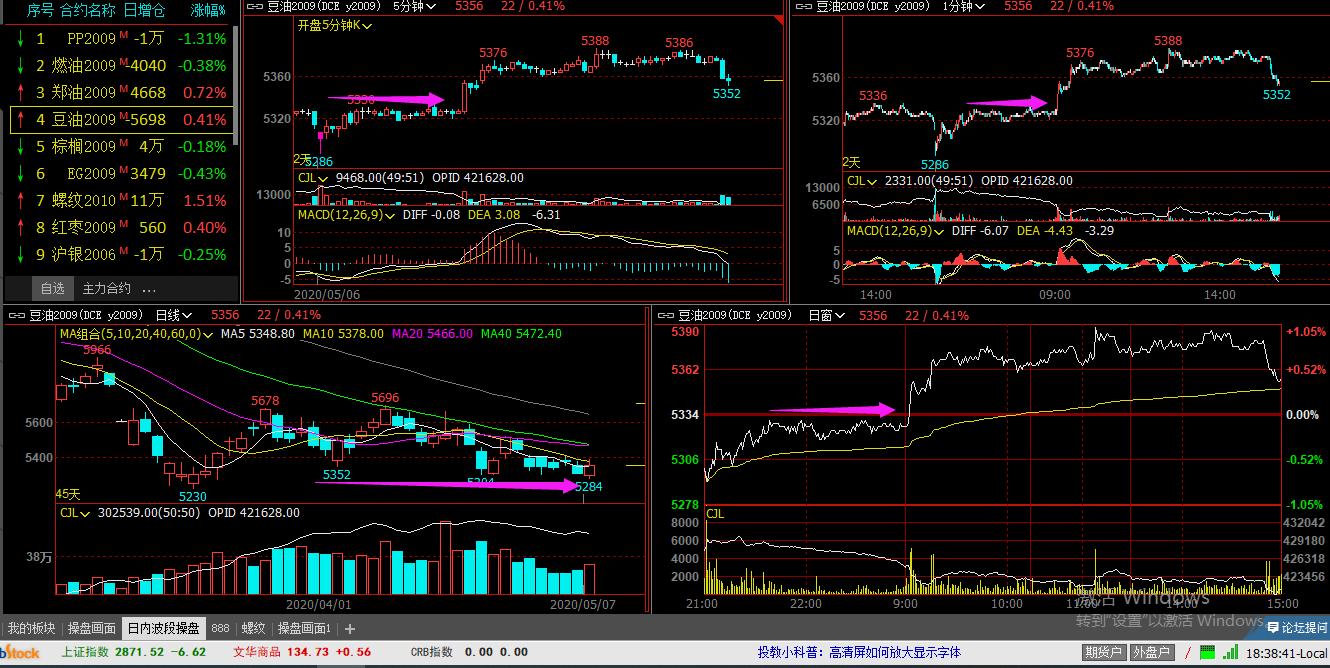Click the 论坛提问 chat icon button
Screen dimensions: 1330x668
pos(1298,628)
